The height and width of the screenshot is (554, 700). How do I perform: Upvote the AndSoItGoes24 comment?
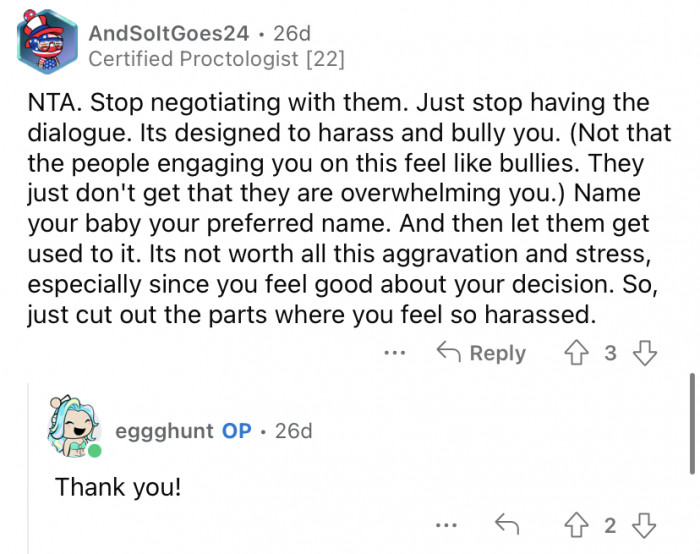pyautogui.click(x=578, y=352)
